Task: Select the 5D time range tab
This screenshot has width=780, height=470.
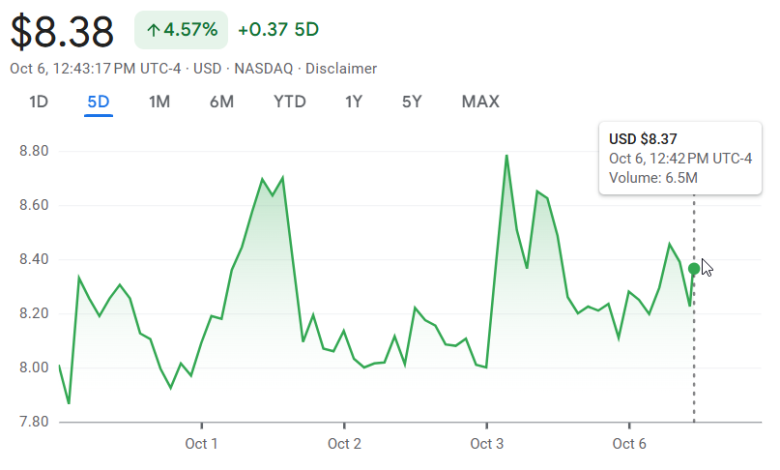Action: [98, 101]
